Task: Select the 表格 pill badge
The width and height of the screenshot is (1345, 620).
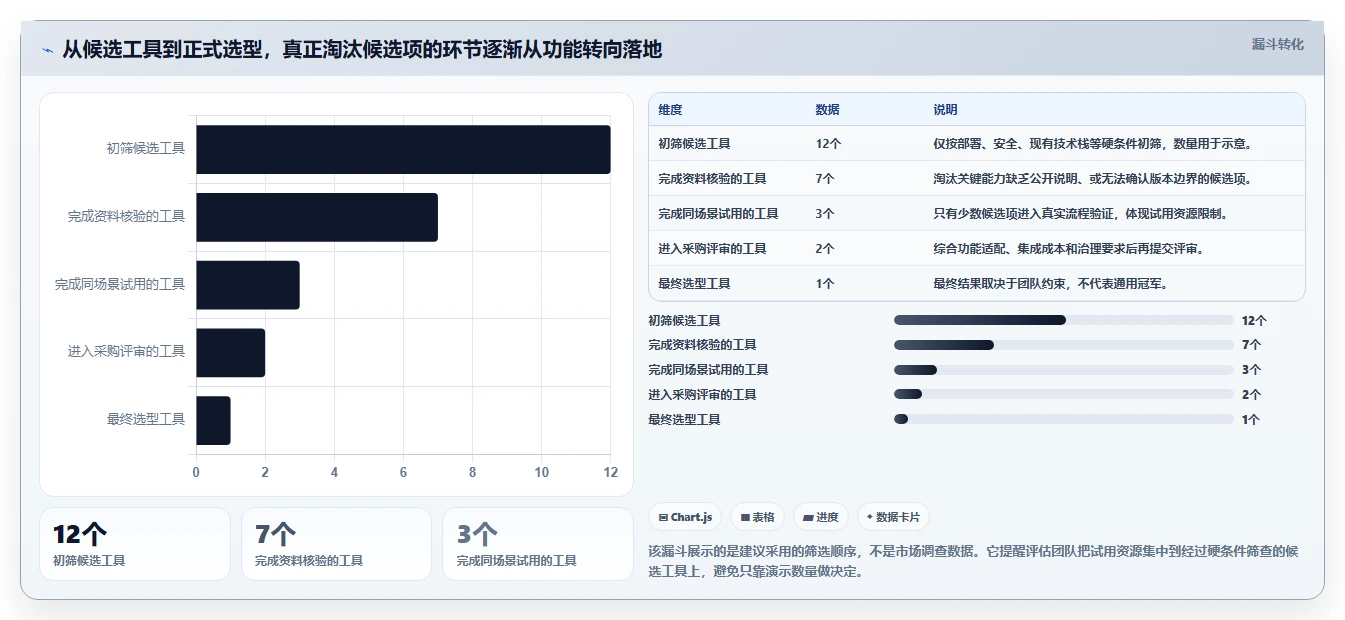Action: tap(758, 517)
